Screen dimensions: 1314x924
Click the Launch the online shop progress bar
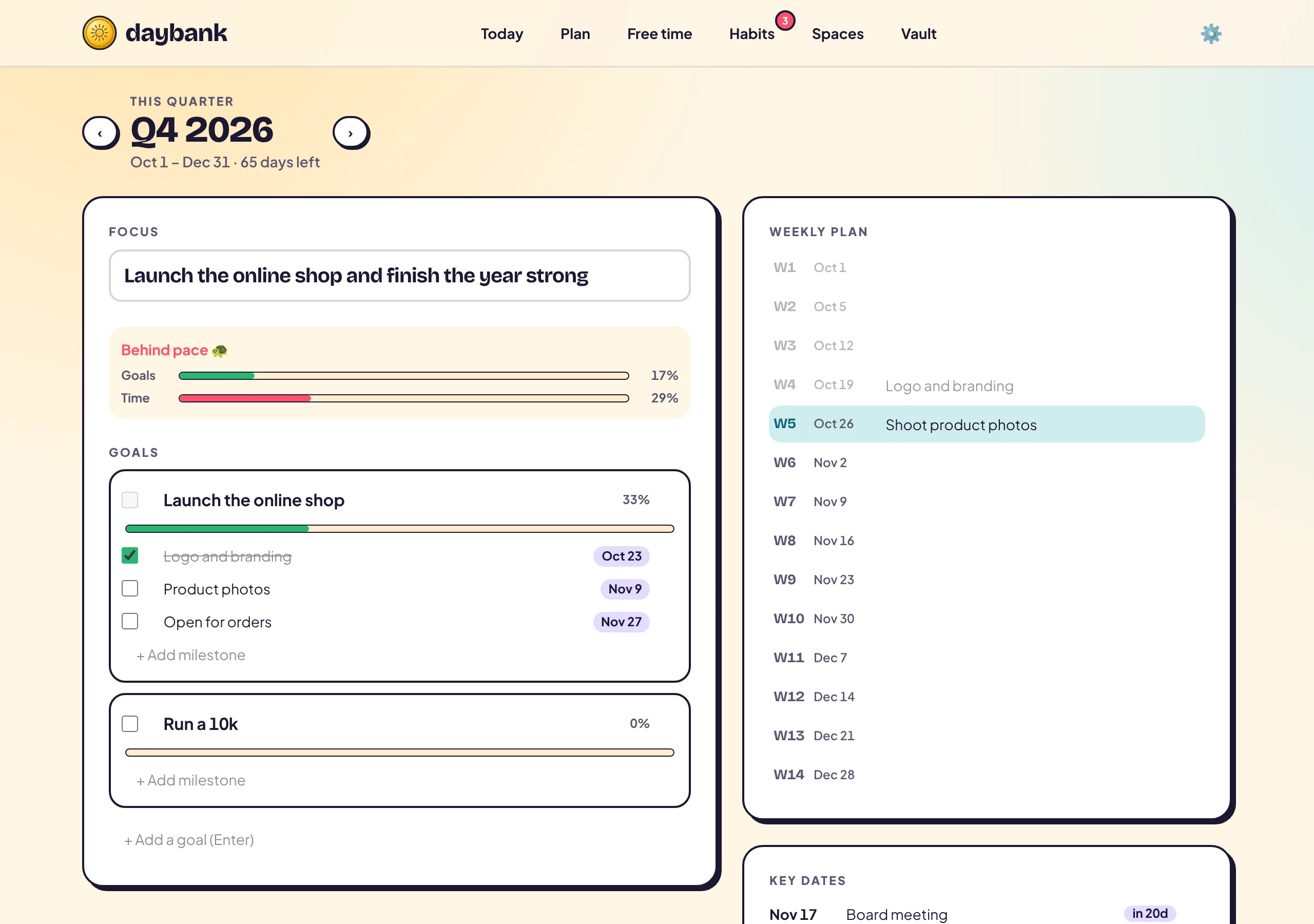(x=399, y=528)
